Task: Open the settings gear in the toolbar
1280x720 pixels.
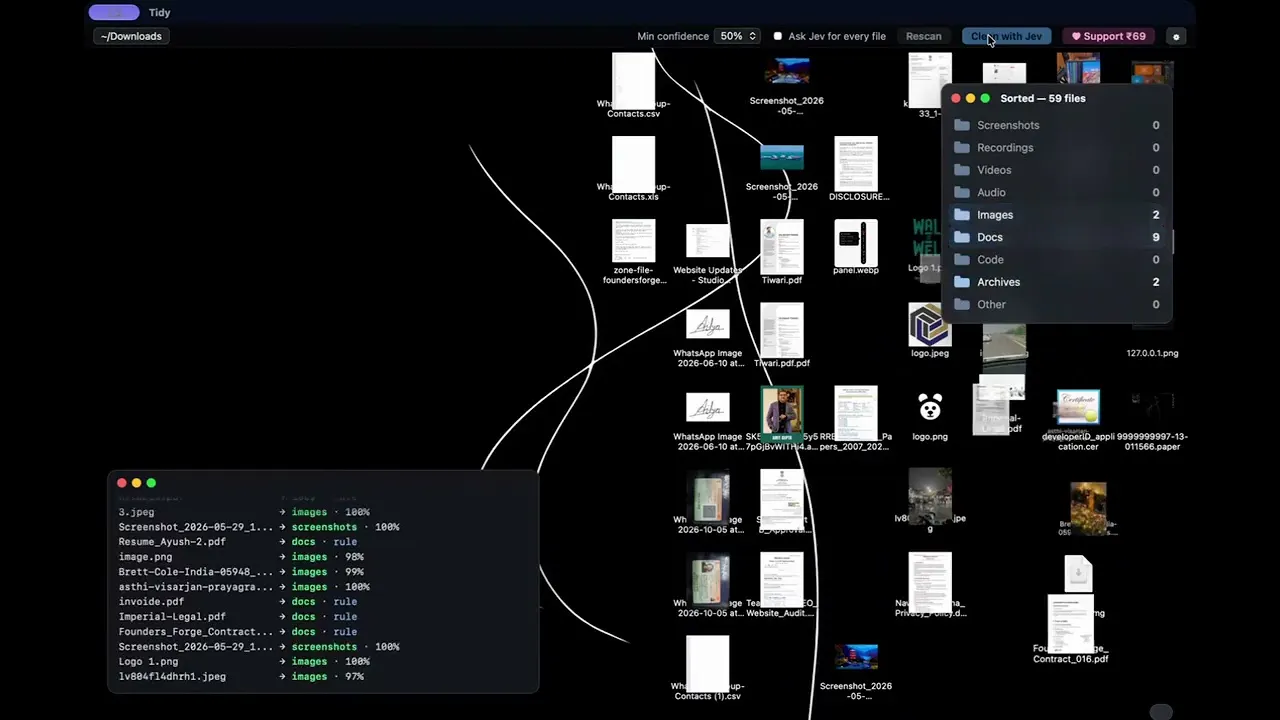Action: coord(1176,37)
